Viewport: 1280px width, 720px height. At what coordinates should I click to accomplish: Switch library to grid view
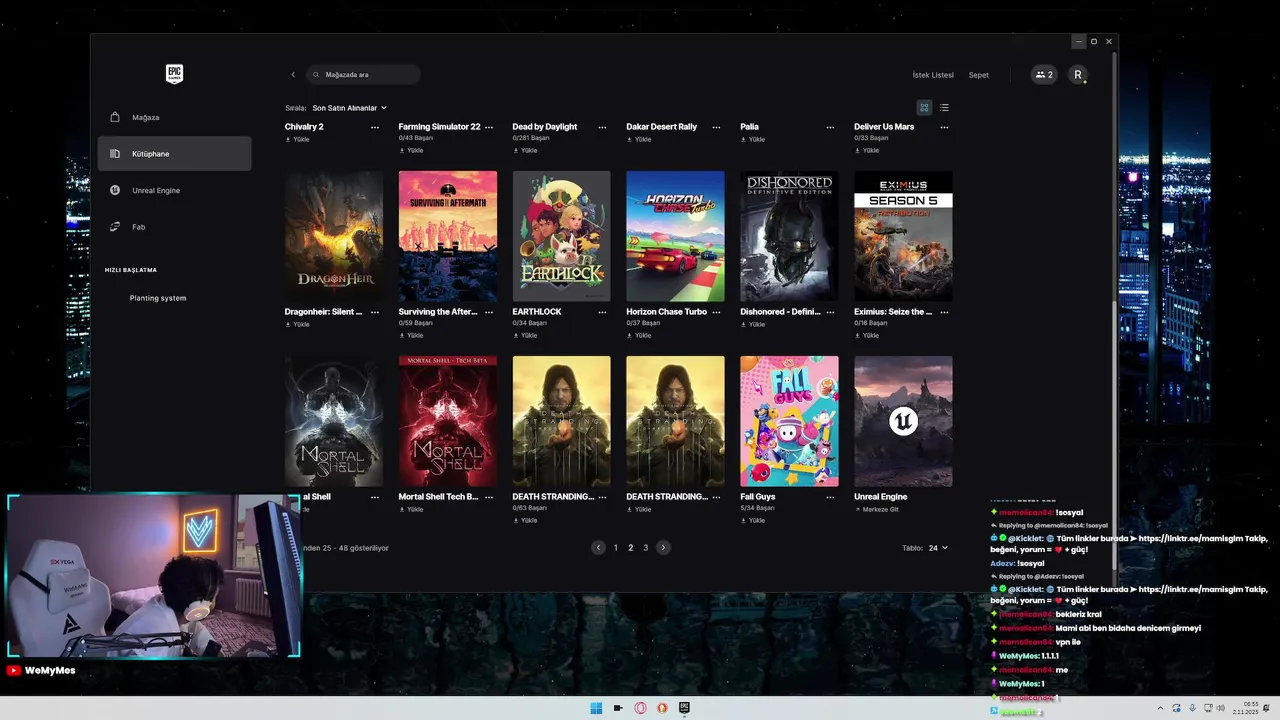pyautogui.click(x=924, y=107)
